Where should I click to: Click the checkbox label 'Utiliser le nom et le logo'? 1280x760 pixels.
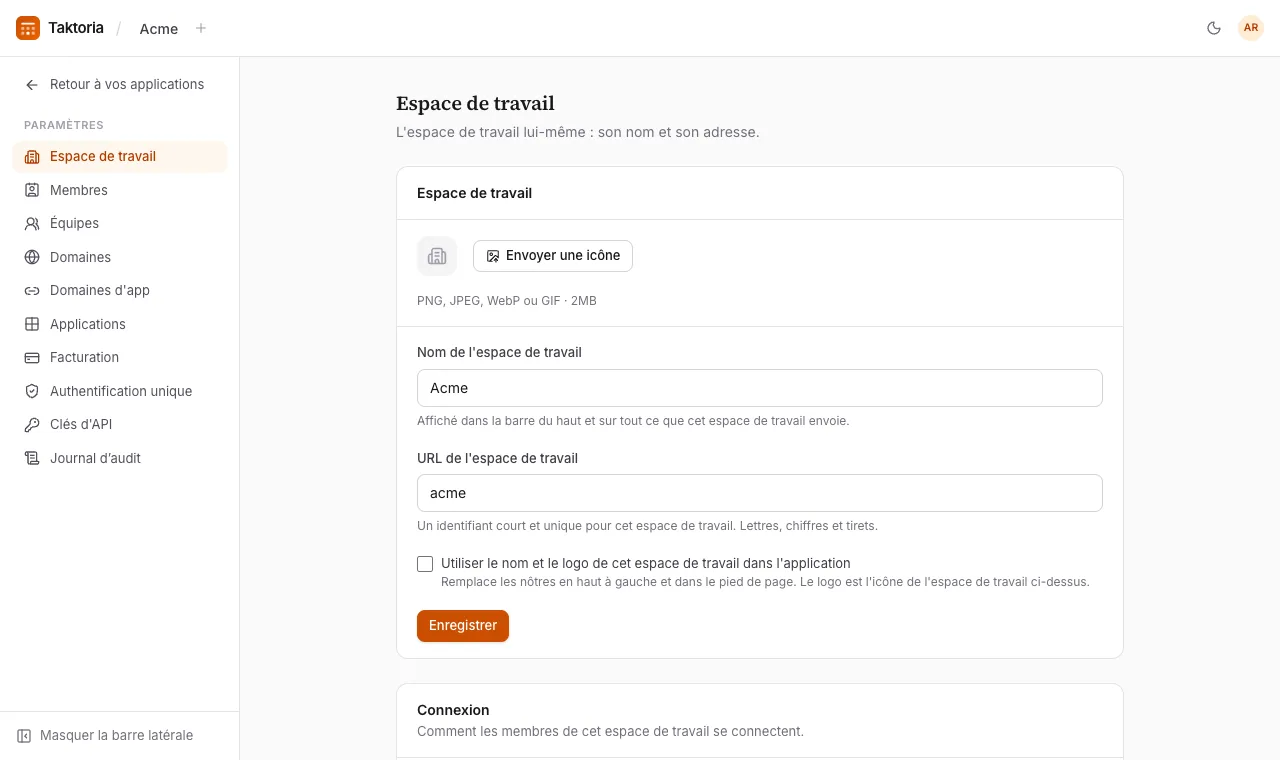(x=646, y=564)
